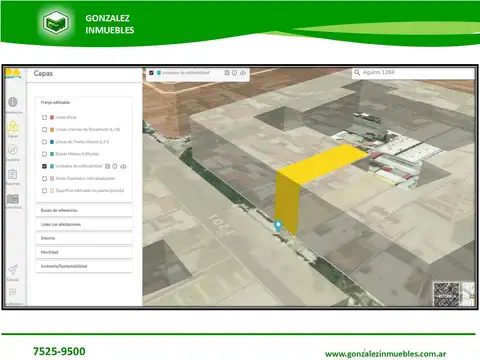The width and height of the screenshot is (480, 360).
Task: Click the green Banda Mínima color swatch
Action: tap(52, 154)
